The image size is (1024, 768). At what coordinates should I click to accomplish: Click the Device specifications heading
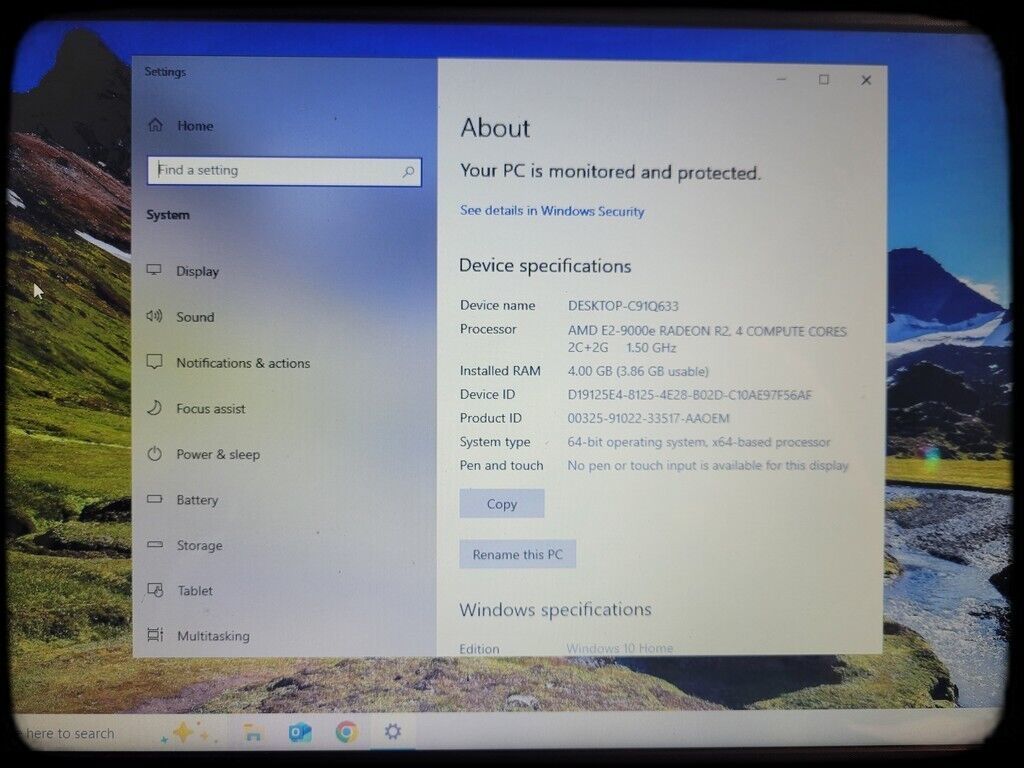pos(545,266)
